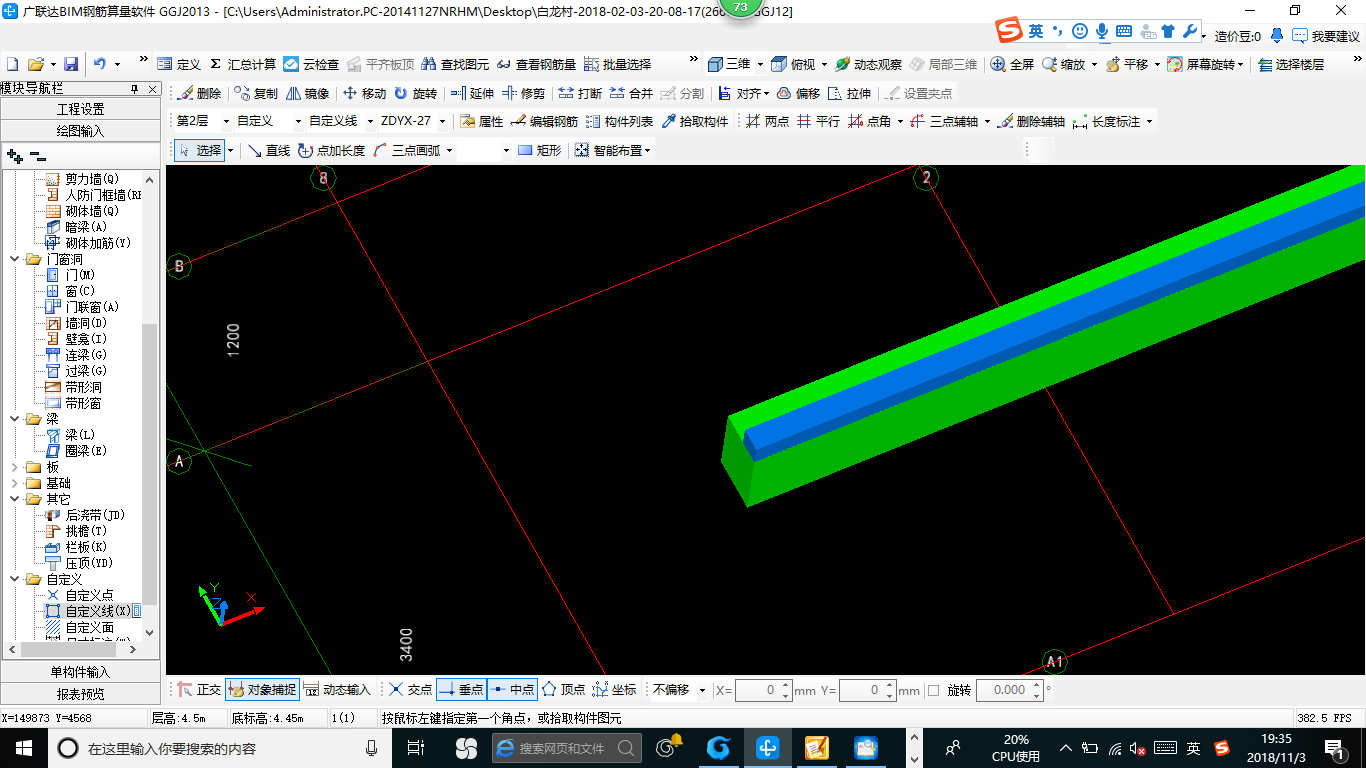This screenshot has height=768, width=1366.
Task: Click 编辑钢筋 edit rebar
Action: click(x=544, y=121)
